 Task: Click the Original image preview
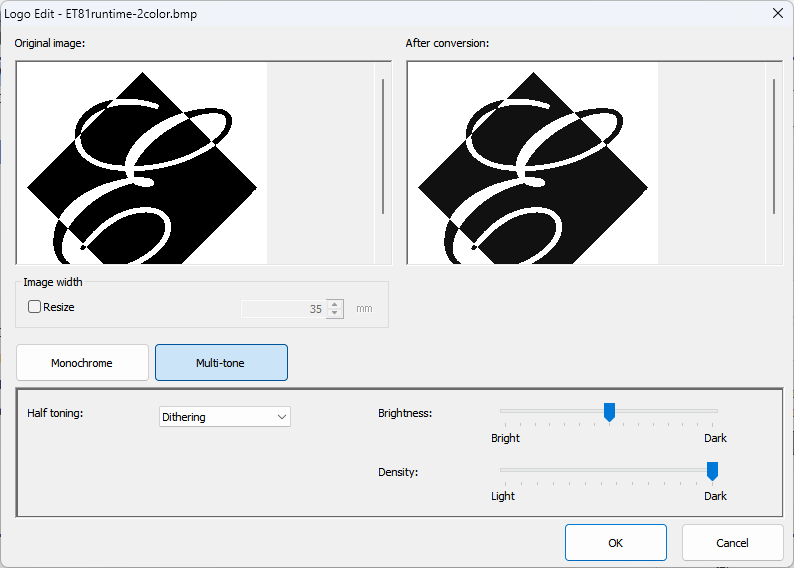tap(142, 163)
